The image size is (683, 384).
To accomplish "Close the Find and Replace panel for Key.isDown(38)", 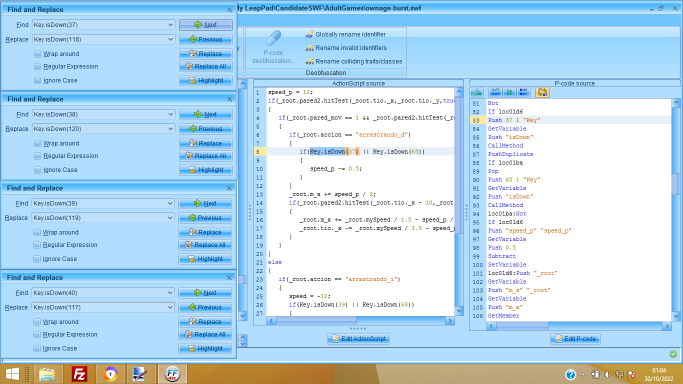I will point(230,99).
